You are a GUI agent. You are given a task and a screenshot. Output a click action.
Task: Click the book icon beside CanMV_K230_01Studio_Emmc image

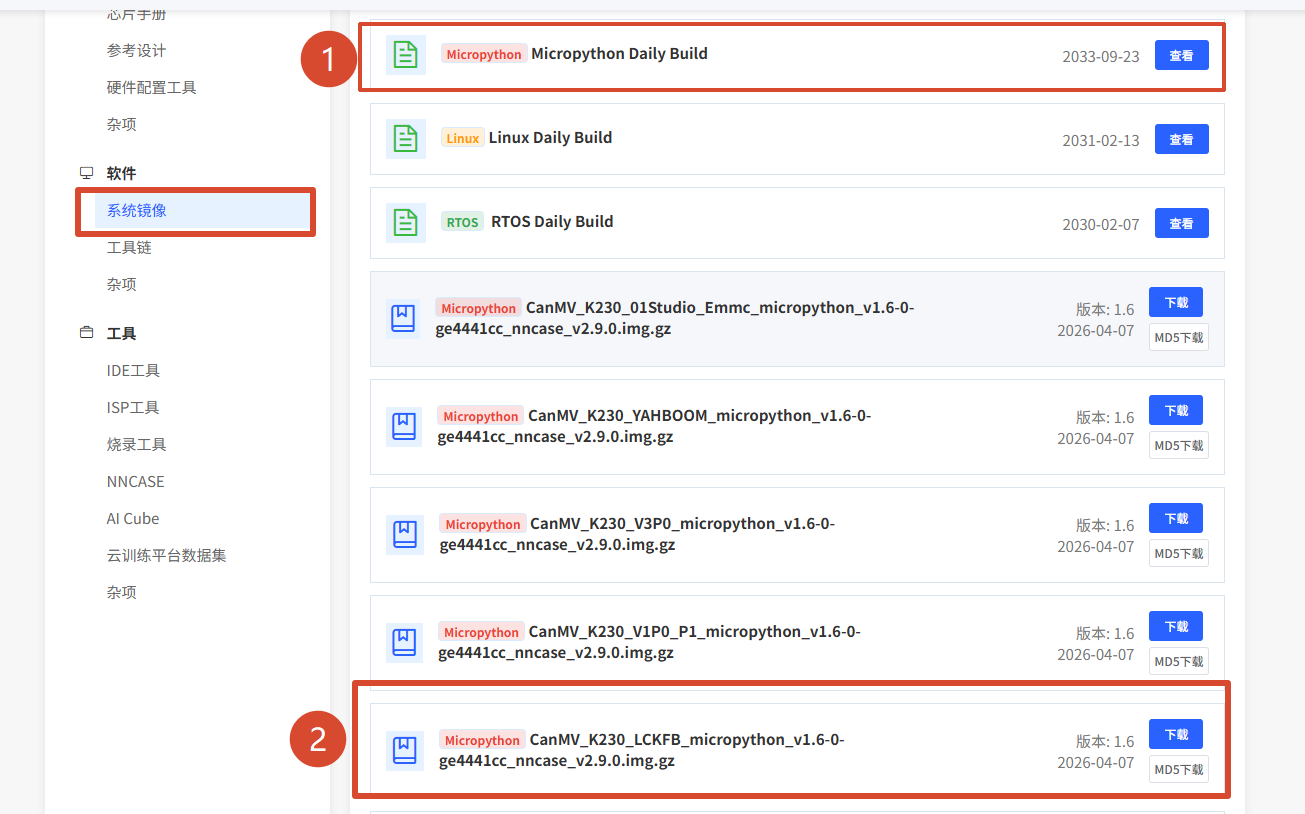tap(403, 319)
